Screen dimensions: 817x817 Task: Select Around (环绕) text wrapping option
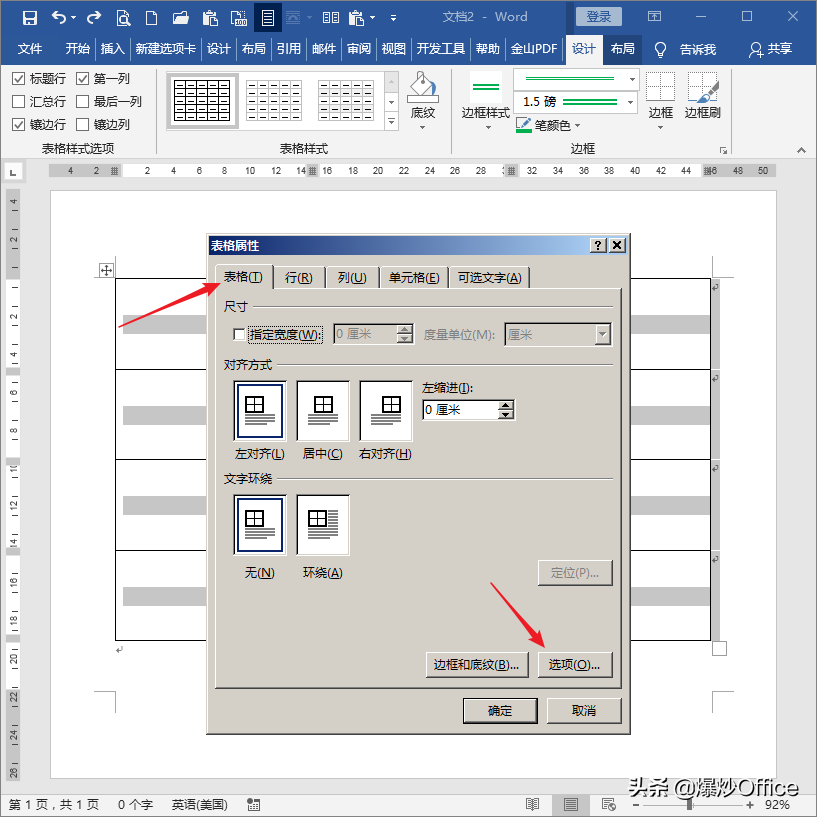323,525
